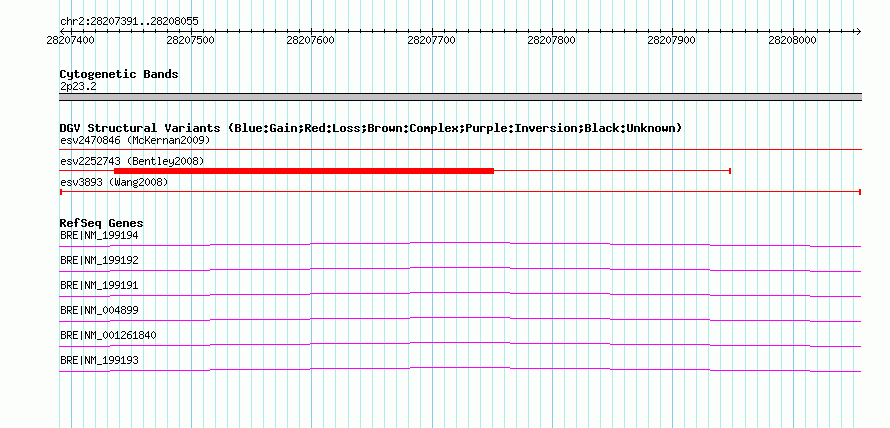Click the DGV Structural Variants track title
The width and height of the screenshot is (890, 428).
click(x=371, y=128)
